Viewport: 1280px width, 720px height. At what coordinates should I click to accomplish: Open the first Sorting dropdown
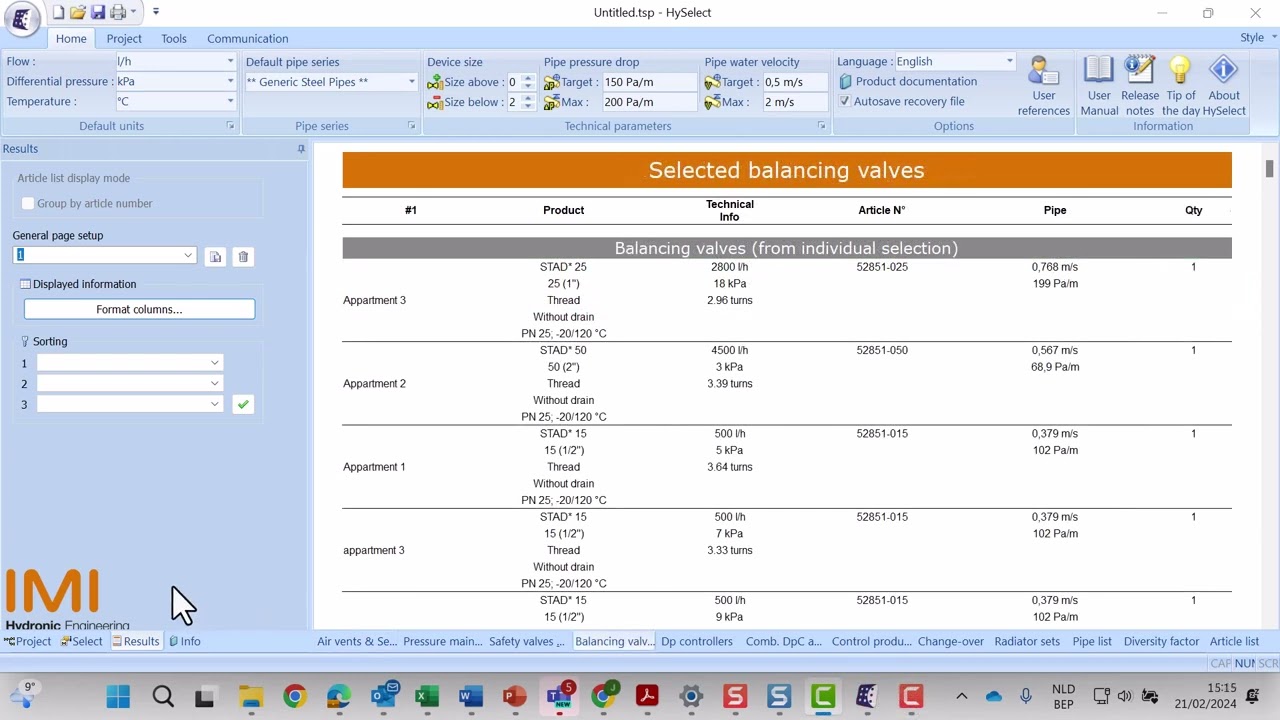pos(214,363)
